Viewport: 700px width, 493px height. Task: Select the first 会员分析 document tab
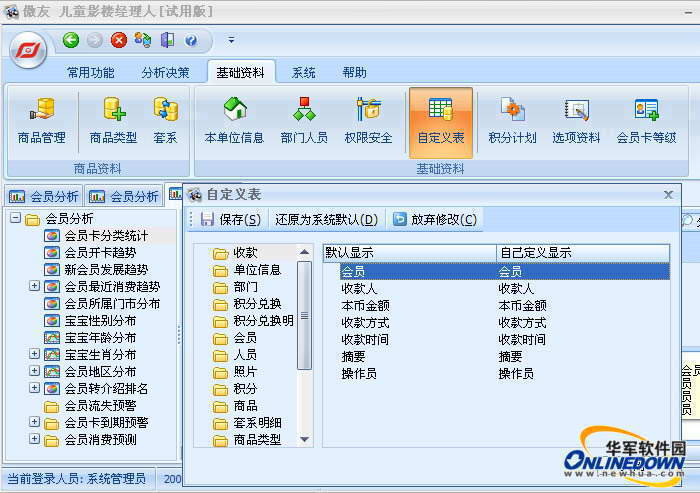(43, 196)
